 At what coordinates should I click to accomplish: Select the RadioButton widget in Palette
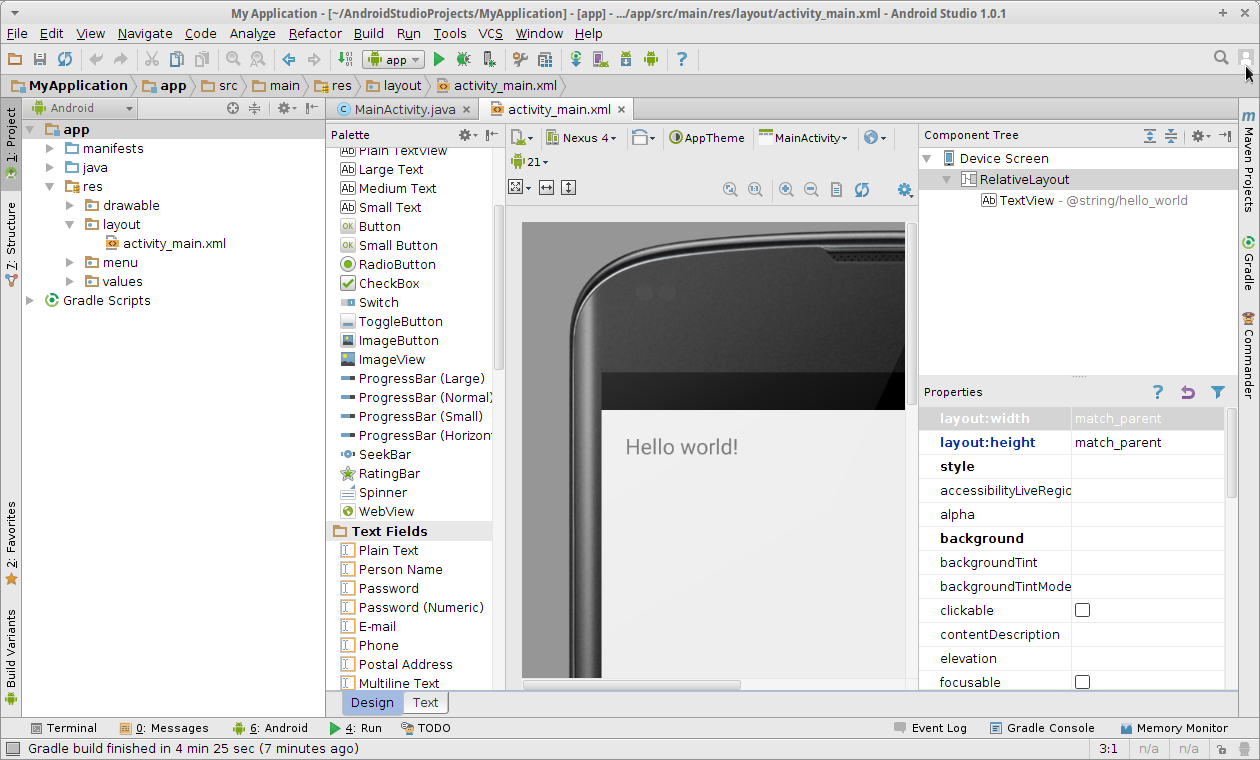pyautogui.click(x=397, y=265)
